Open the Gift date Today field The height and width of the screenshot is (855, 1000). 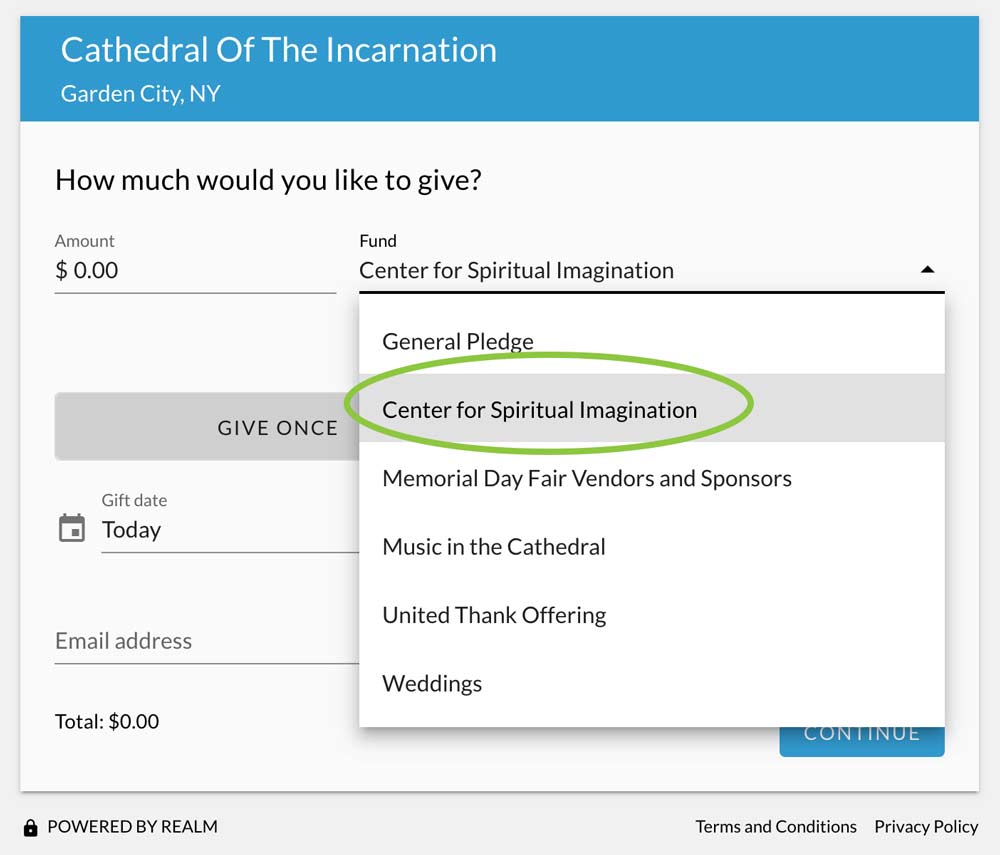230,530
